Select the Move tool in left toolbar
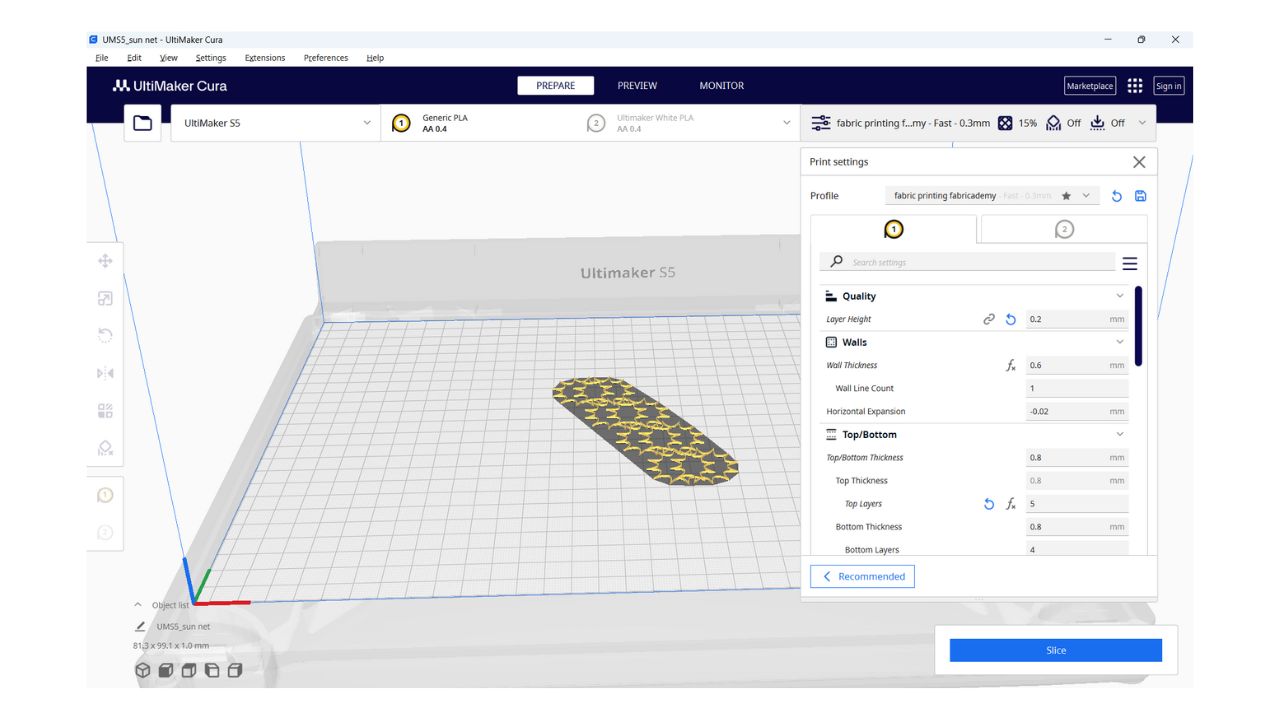The height and width of the screenshot is (720, 1280). (105, 261)
